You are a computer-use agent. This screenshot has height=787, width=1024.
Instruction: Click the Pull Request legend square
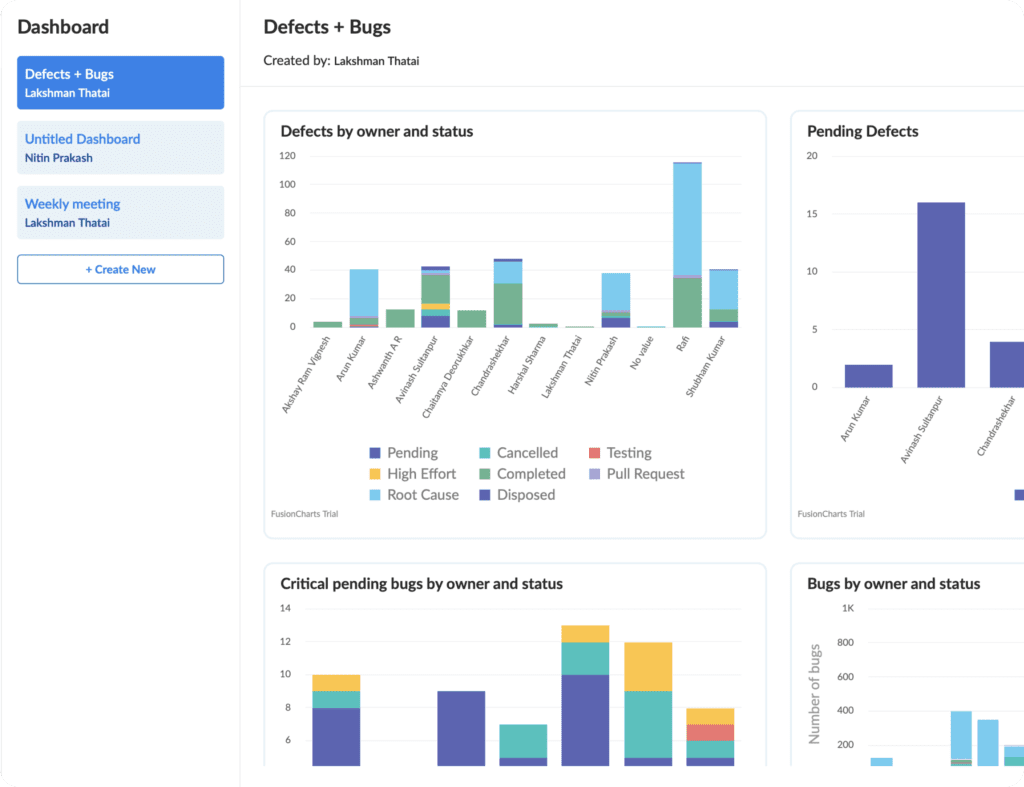coord(594,474)
